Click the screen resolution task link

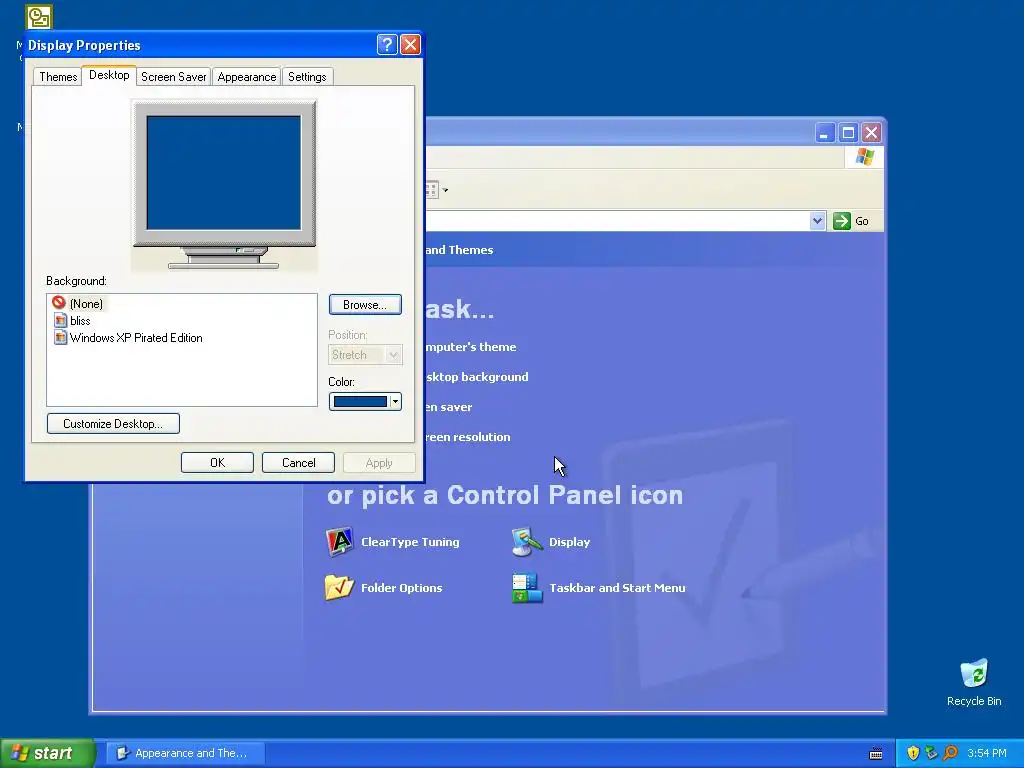[468, 437]
